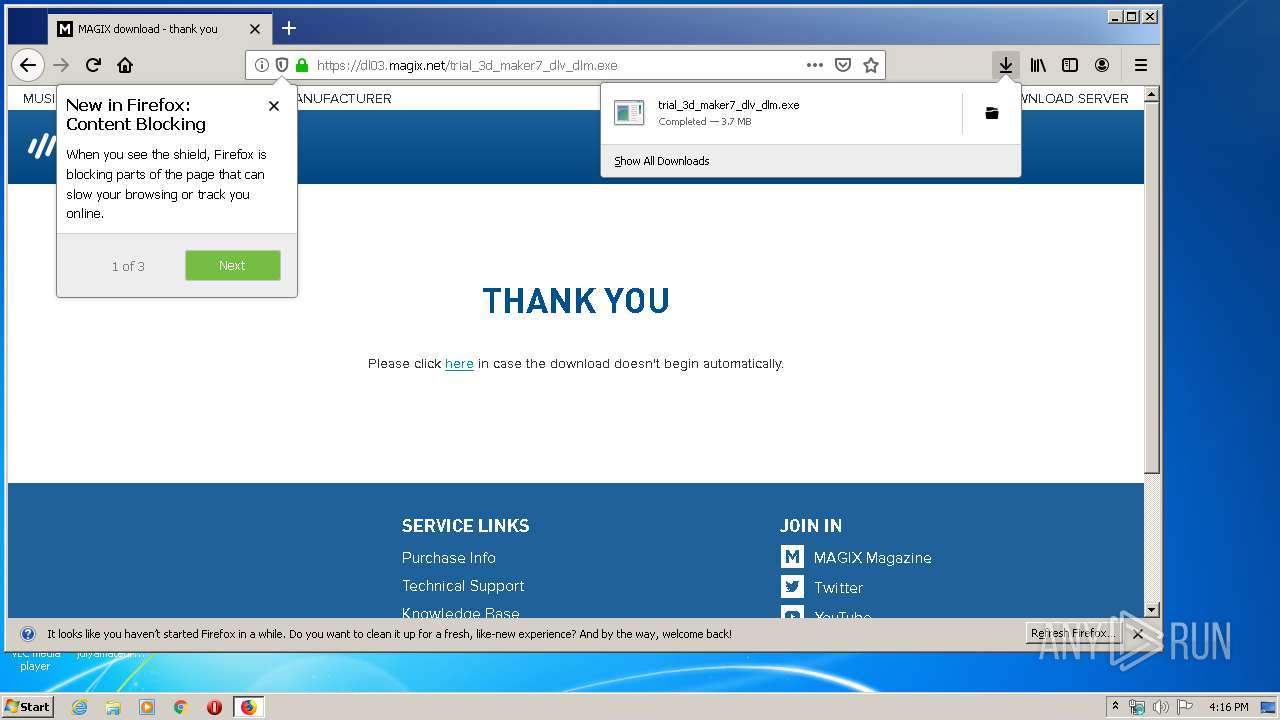Show hidden system tray icons
This screenshot has width=1280, height=720.
point(1116,706)
